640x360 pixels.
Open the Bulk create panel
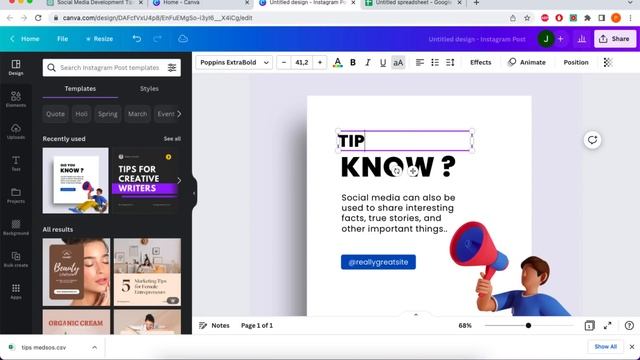pos(16,260)
